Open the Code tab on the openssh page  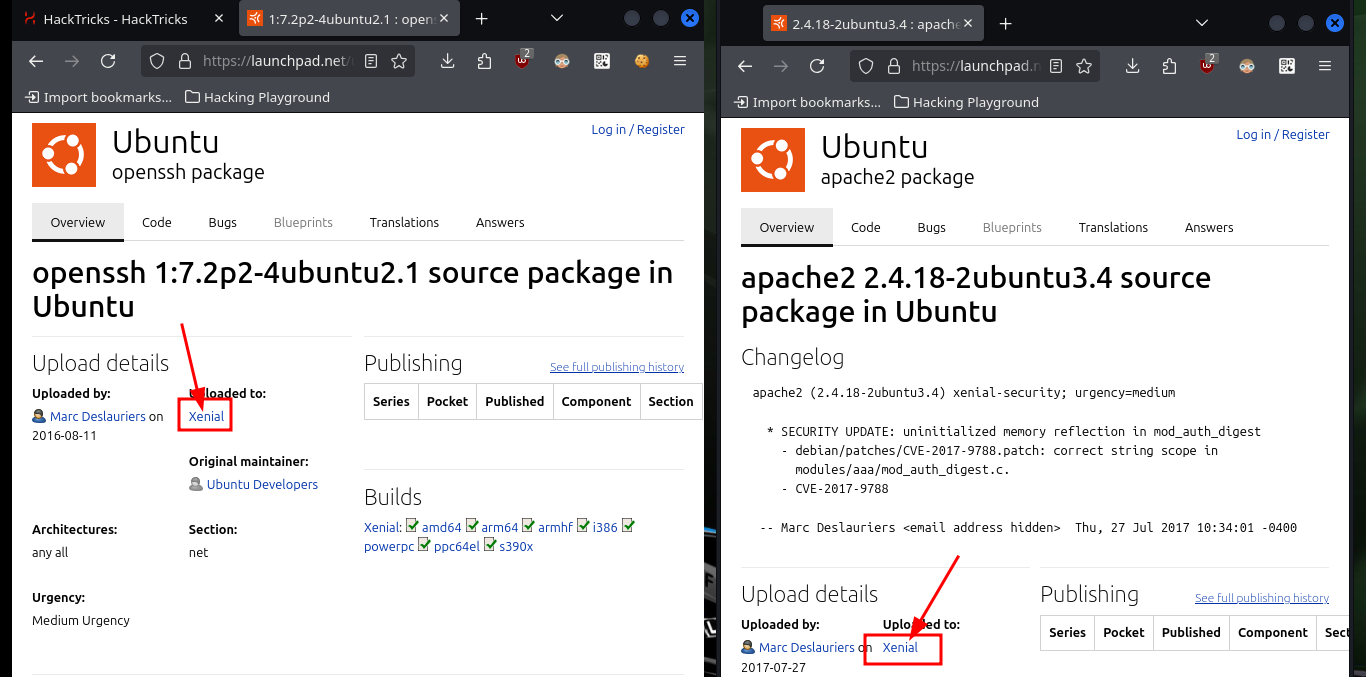click(157, 222)
